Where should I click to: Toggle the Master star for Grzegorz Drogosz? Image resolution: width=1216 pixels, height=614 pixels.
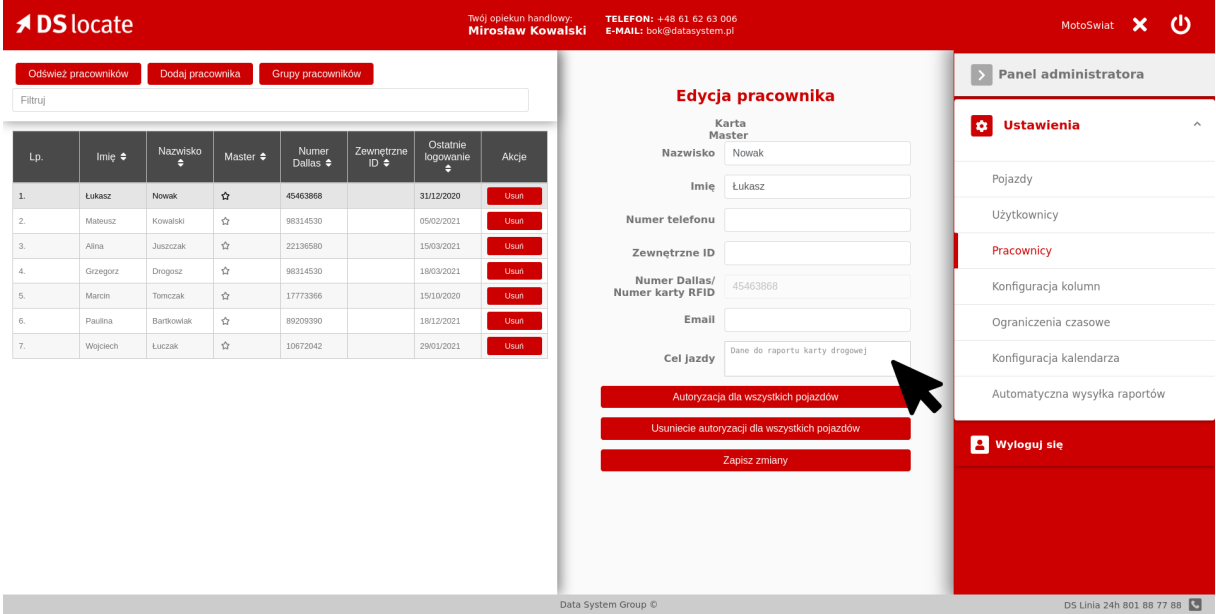pos(225,271)
